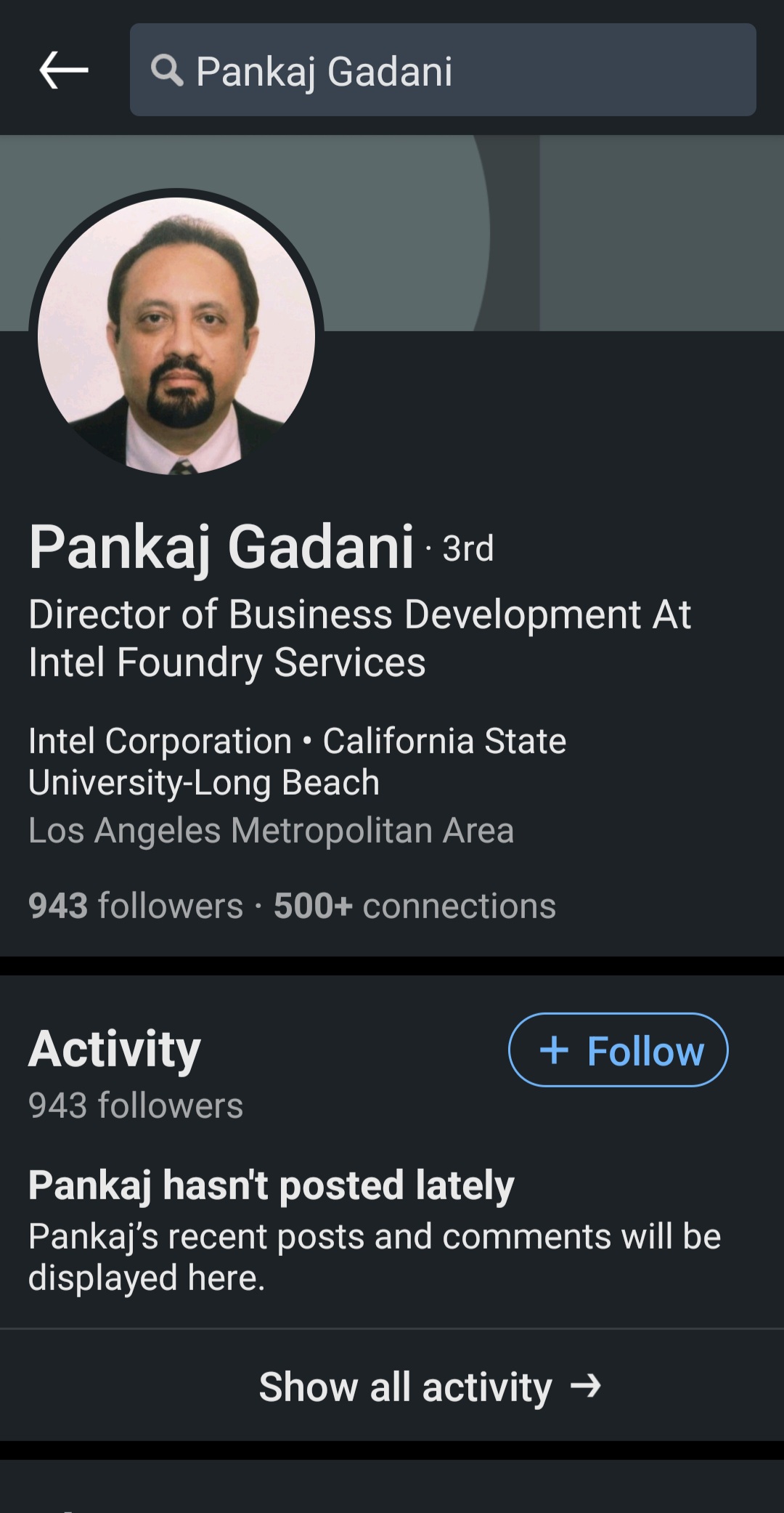Show all activity for Pankaj
Image resolution: width=784 pixels, height=1513 pixels.
(x=407, y=1386)
